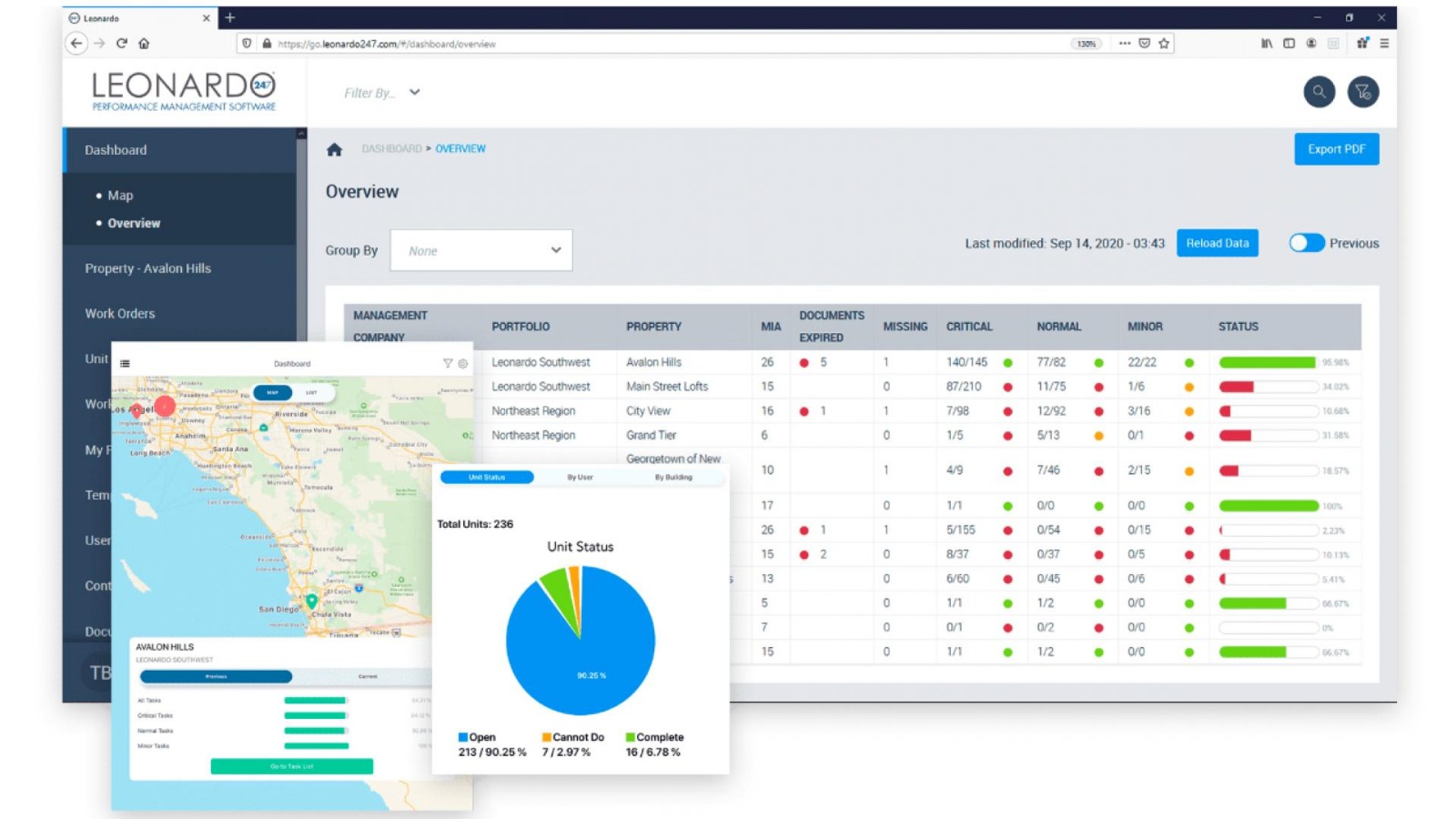
Task: Save page to Pocket icon
Action: tap(1145, 43)
